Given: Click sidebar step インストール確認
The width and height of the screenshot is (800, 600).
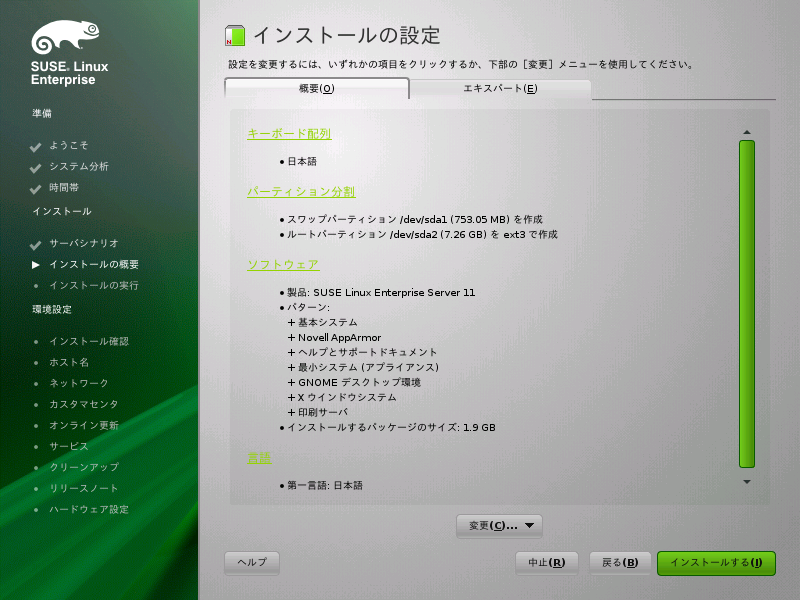Looking at the screenshot, I should [89, 341].
